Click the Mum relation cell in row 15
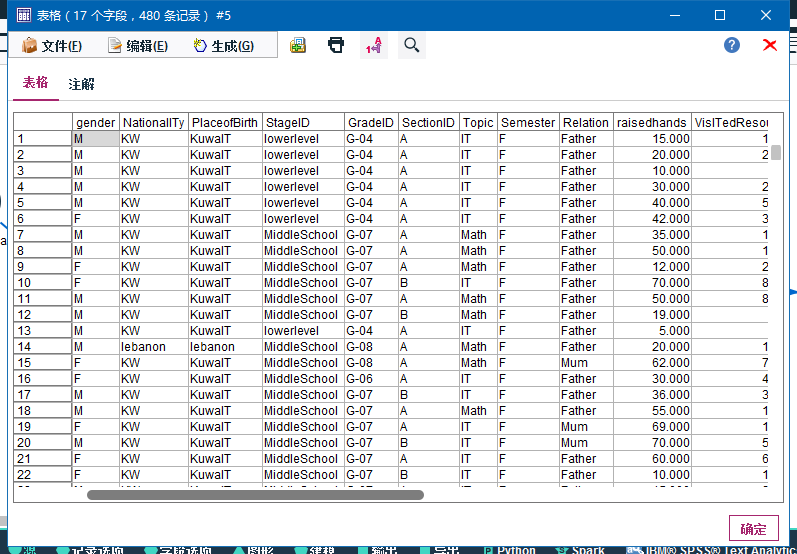Image resolution: width=797 pixels, height=554 pixels. click(586, 363)
